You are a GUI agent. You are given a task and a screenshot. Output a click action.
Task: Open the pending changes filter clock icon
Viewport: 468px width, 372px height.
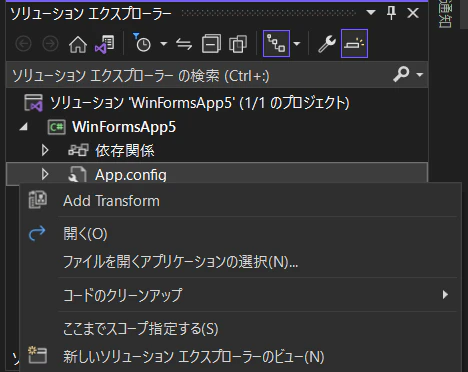point(142,43)
